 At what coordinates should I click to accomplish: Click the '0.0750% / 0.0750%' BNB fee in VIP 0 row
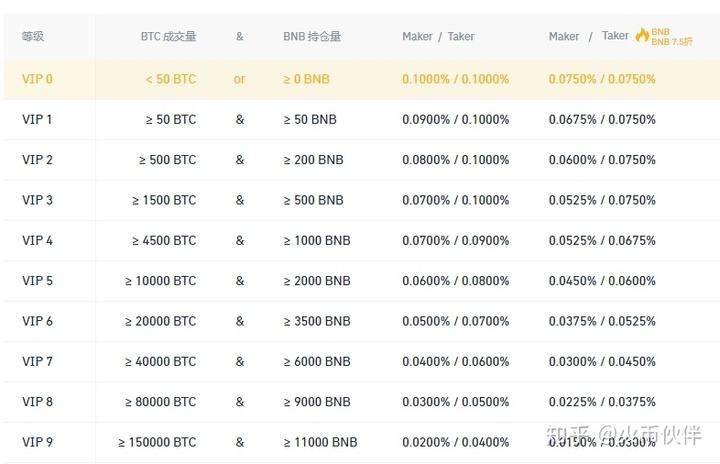(602, 79)
